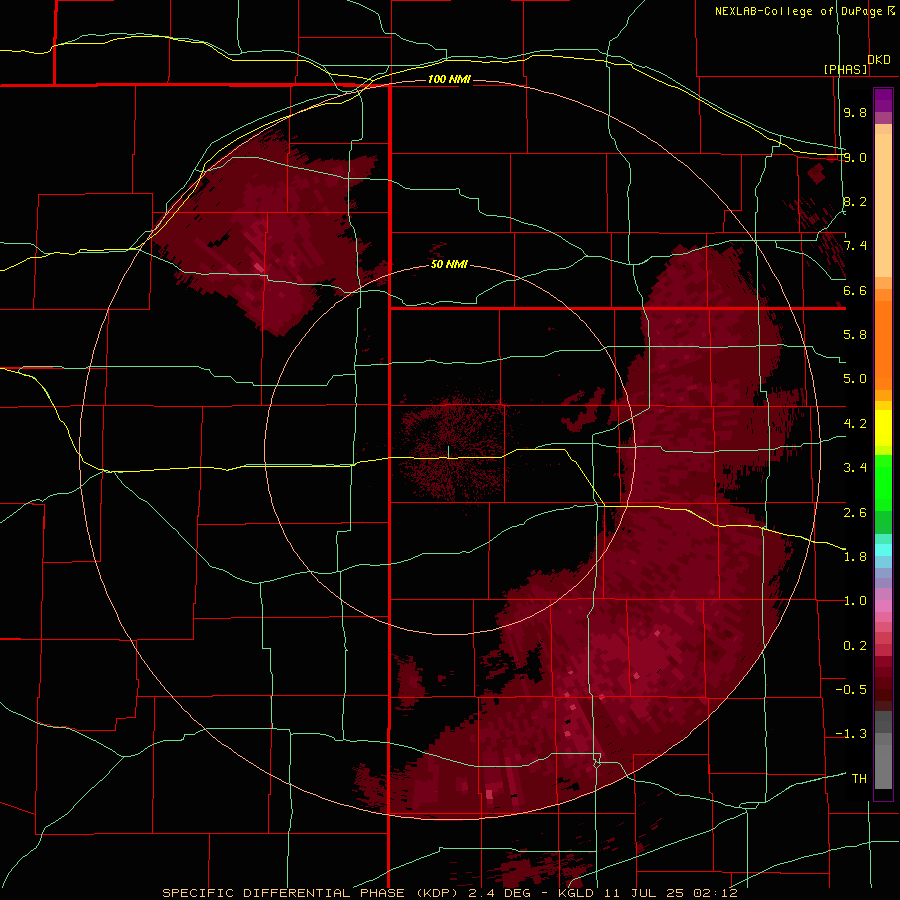
Task: Click the 5.0 value on the color scale
Action: (x=855, y=379)
